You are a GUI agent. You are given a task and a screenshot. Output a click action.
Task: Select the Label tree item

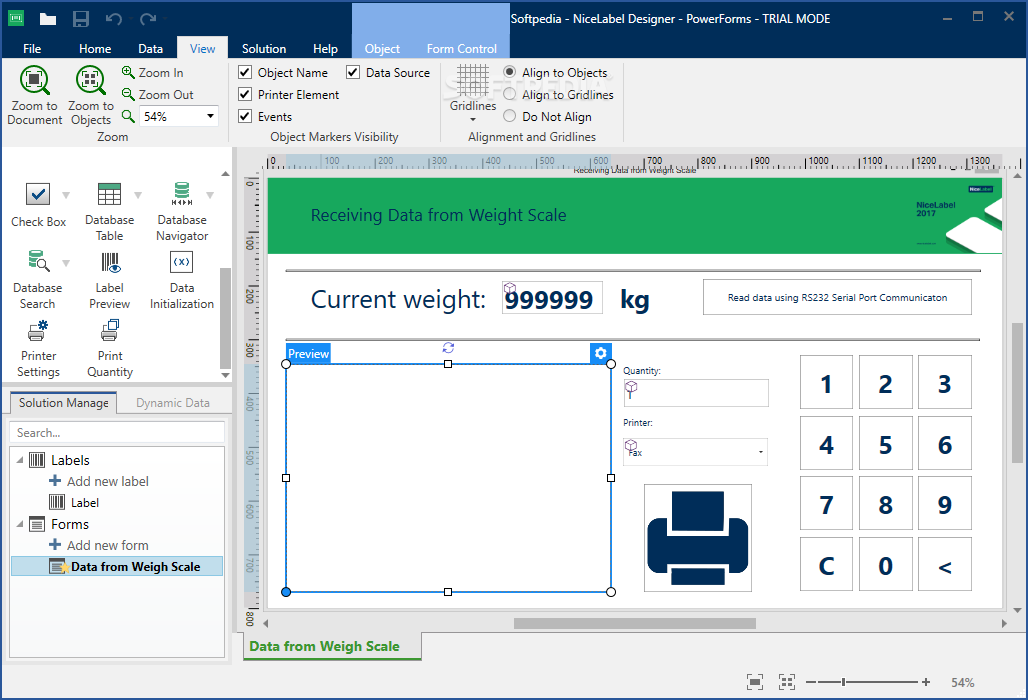[x=85, y=503]
